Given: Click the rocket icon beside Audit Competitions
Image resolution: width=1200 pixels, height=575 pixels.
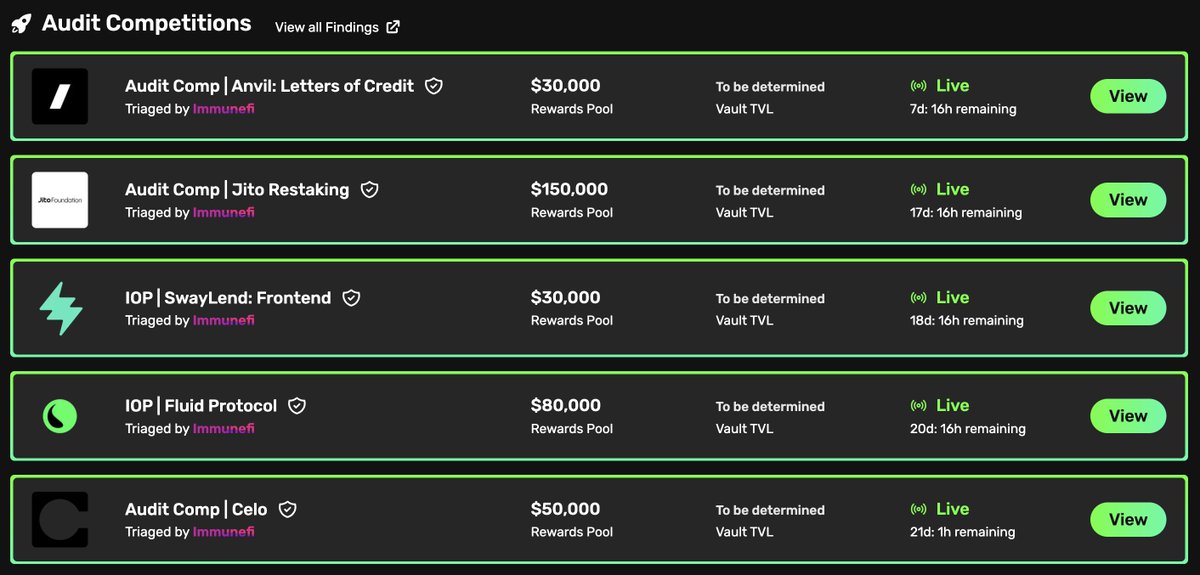Looking at the screenshot, I should [21, 24].
